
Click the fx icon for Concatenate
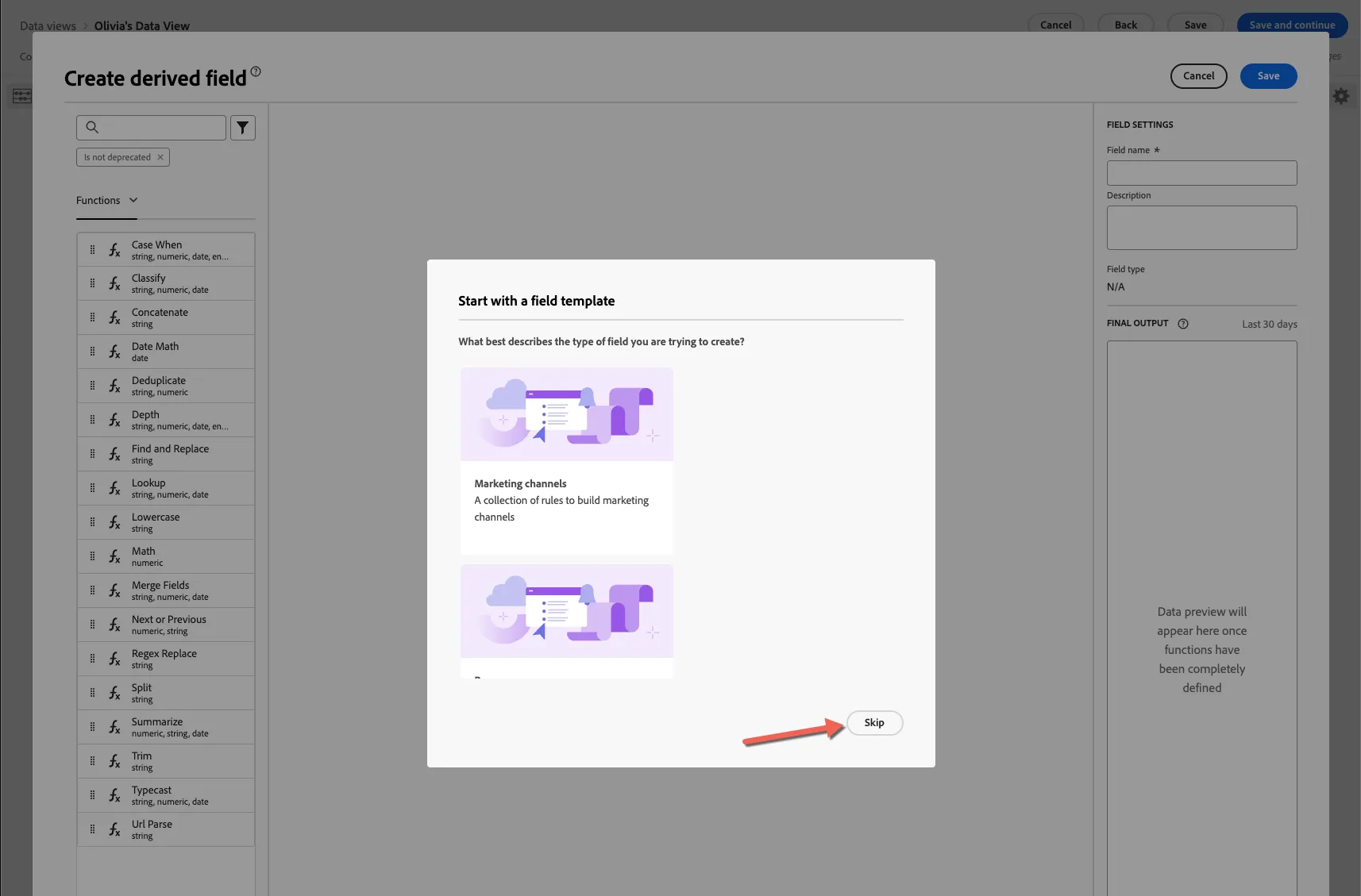(x=114, y=317)
